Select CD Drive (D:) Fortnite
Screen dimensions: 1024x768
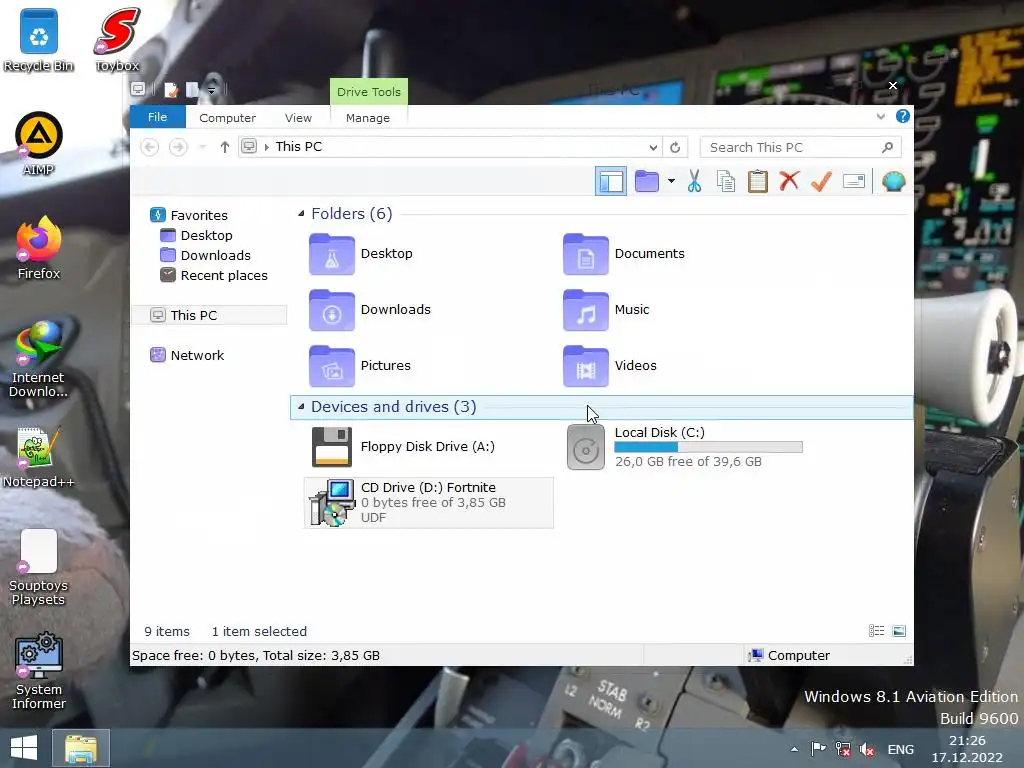tap(428, 502)
